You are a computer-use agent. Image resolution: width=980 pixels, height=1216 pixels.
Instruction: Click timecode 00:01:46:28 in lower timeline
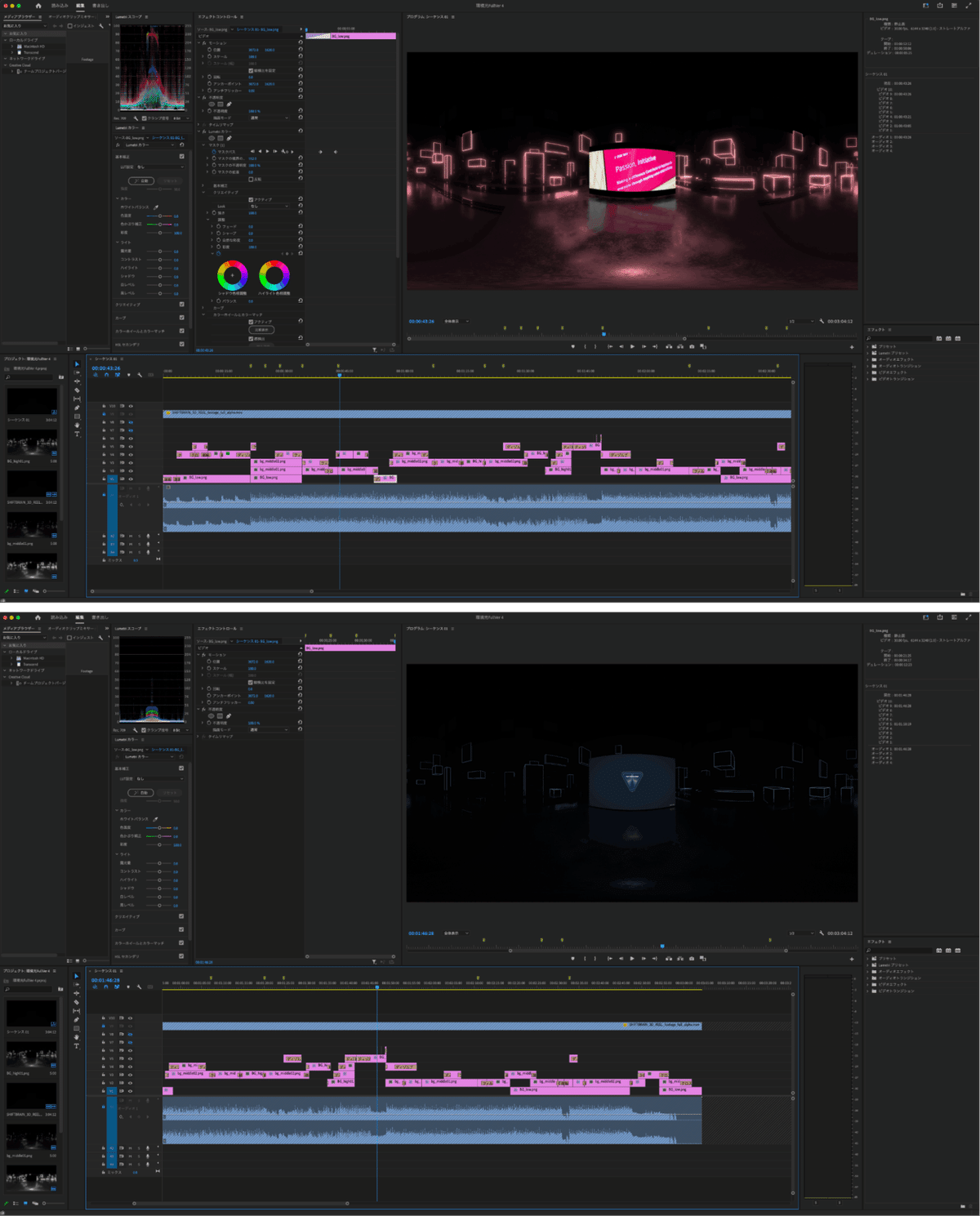tap(105, 980)
